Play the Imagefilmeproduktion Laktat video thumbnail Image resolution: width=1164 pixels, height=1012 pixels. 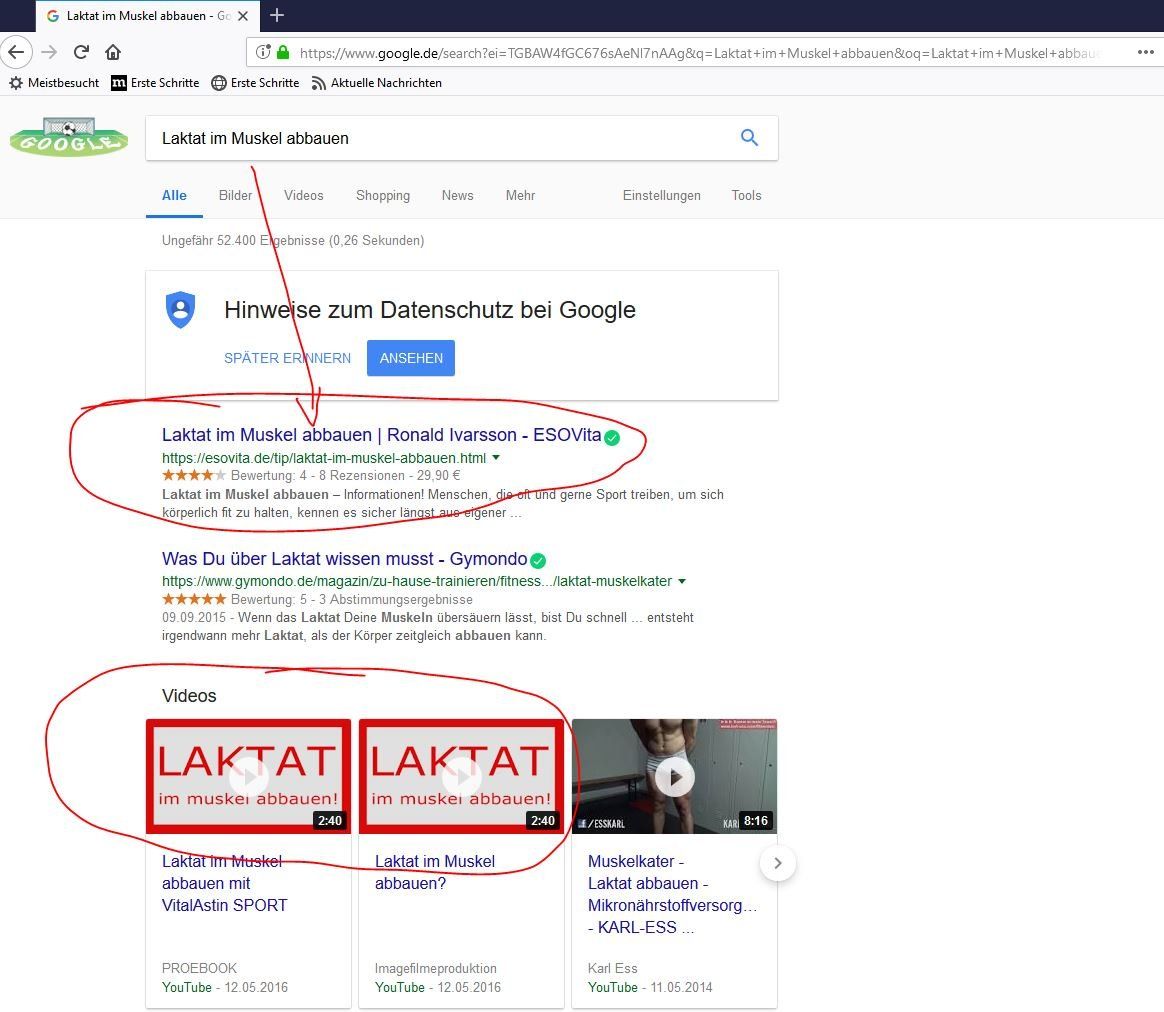(461, 776)
